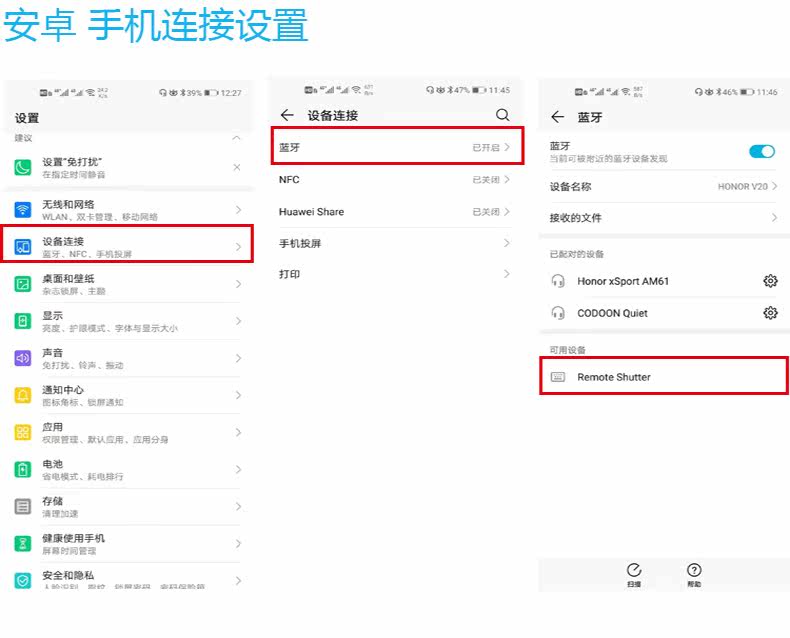Screen dimensions: 790x638
Task: Open settings gear for Honor xSport AM61
Action: tap(770, 281)
